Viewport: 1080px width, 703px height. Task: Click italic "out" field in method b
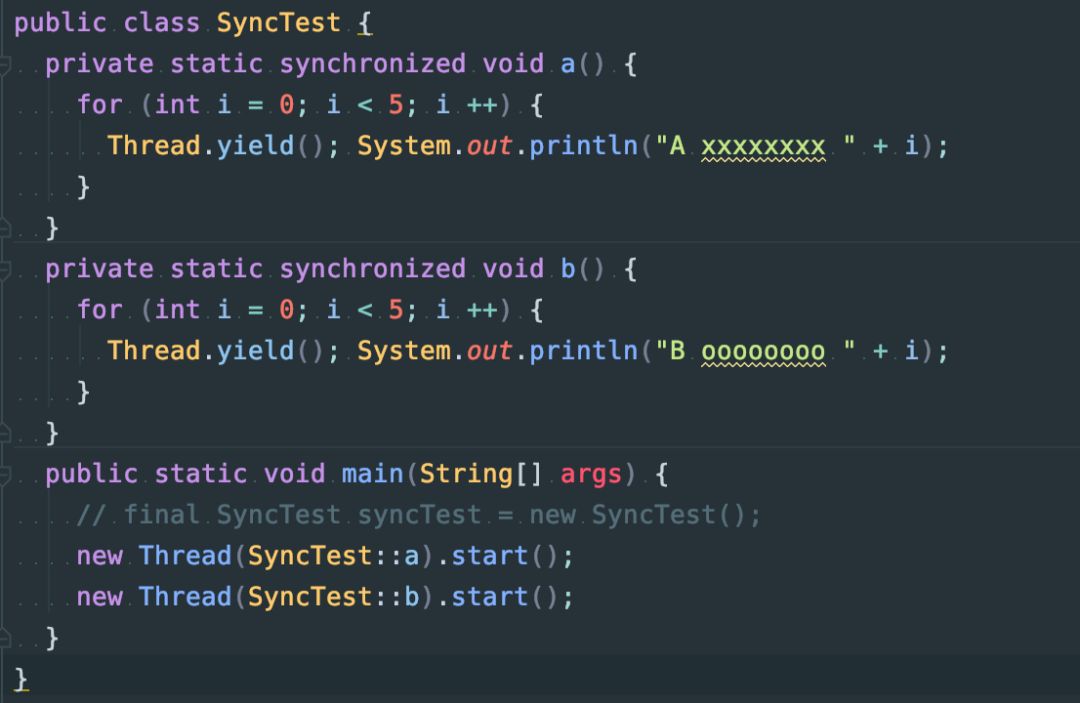pyautogui.click(x=489, y=350)
